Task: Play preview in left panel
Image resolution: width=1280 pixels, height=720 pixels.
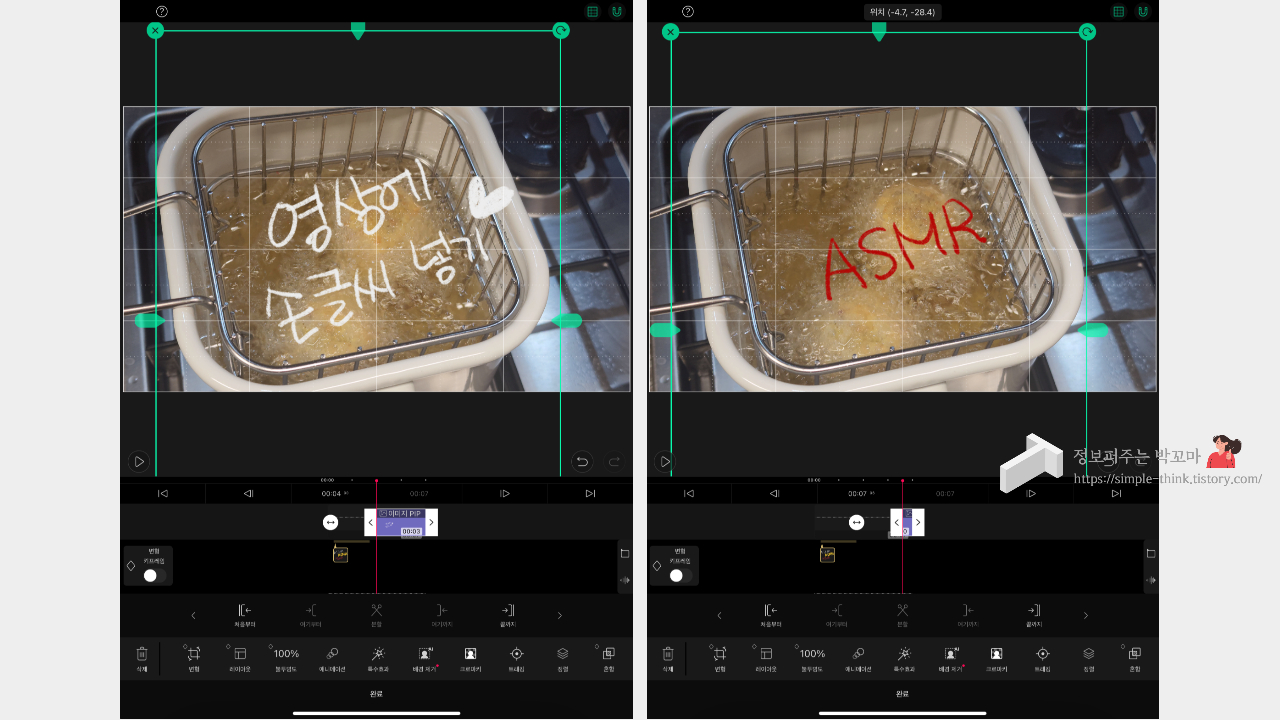Action: (x=139, y=461)
